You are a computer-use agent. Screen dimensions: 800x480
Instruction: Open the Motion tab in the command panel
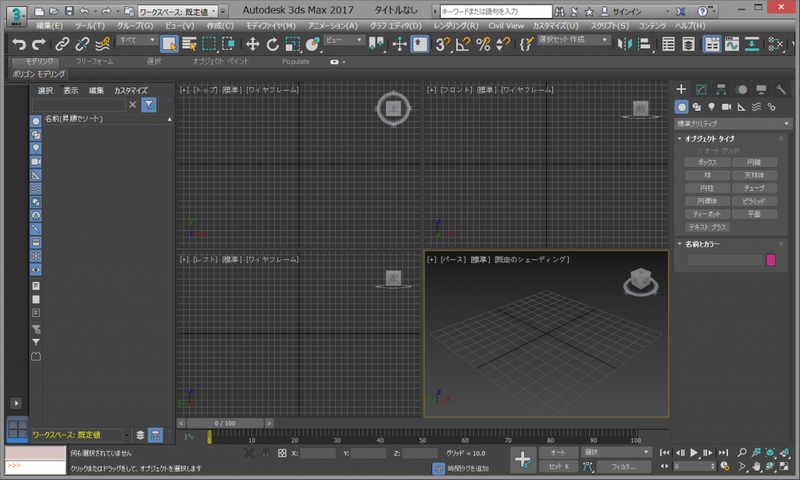(741, 89)
